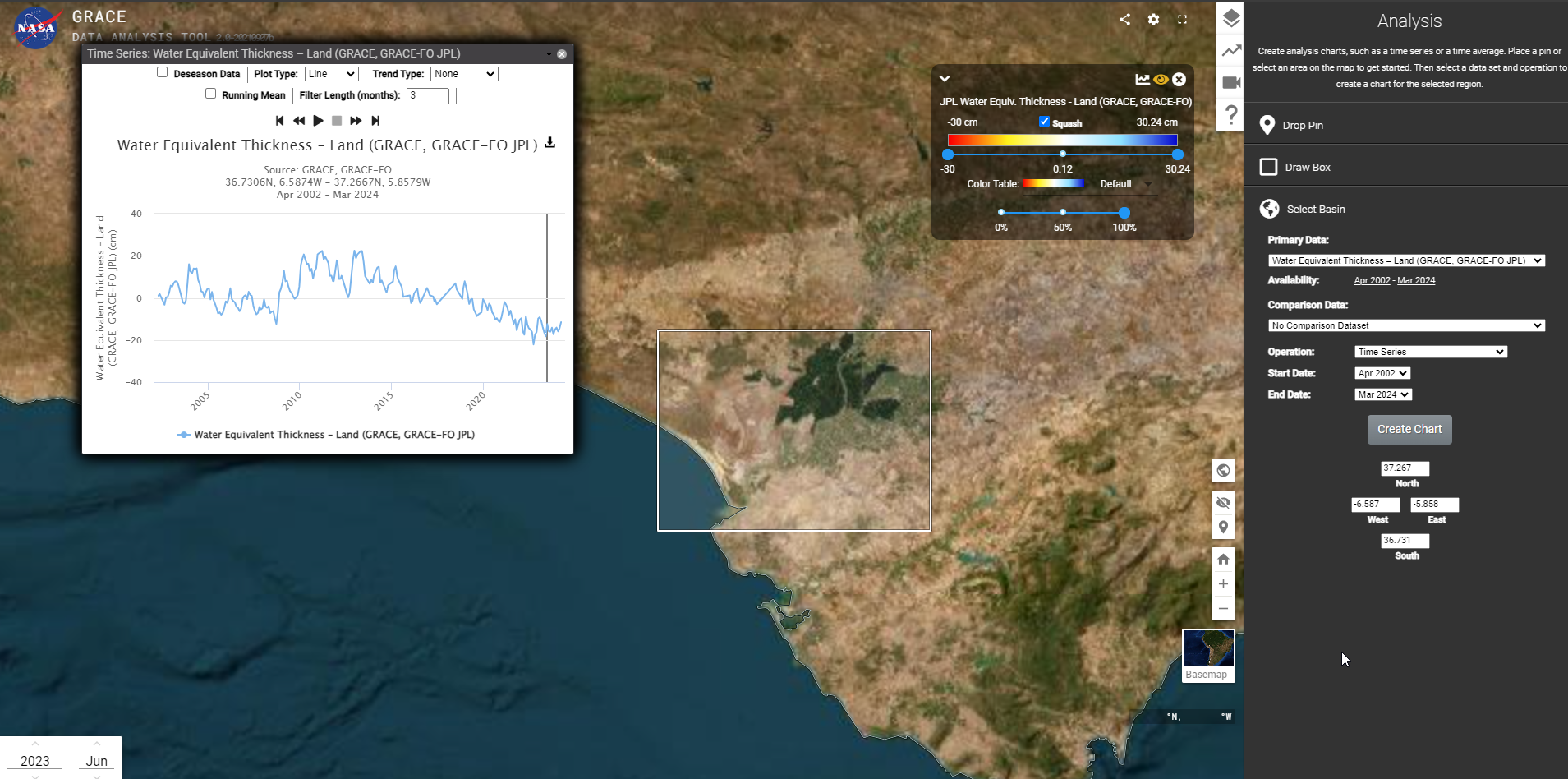The width and height of the screenshot is (1568, 779).
Task: Click the Create Chart button
Action: pyautogui.click(x=1409, y=429)
